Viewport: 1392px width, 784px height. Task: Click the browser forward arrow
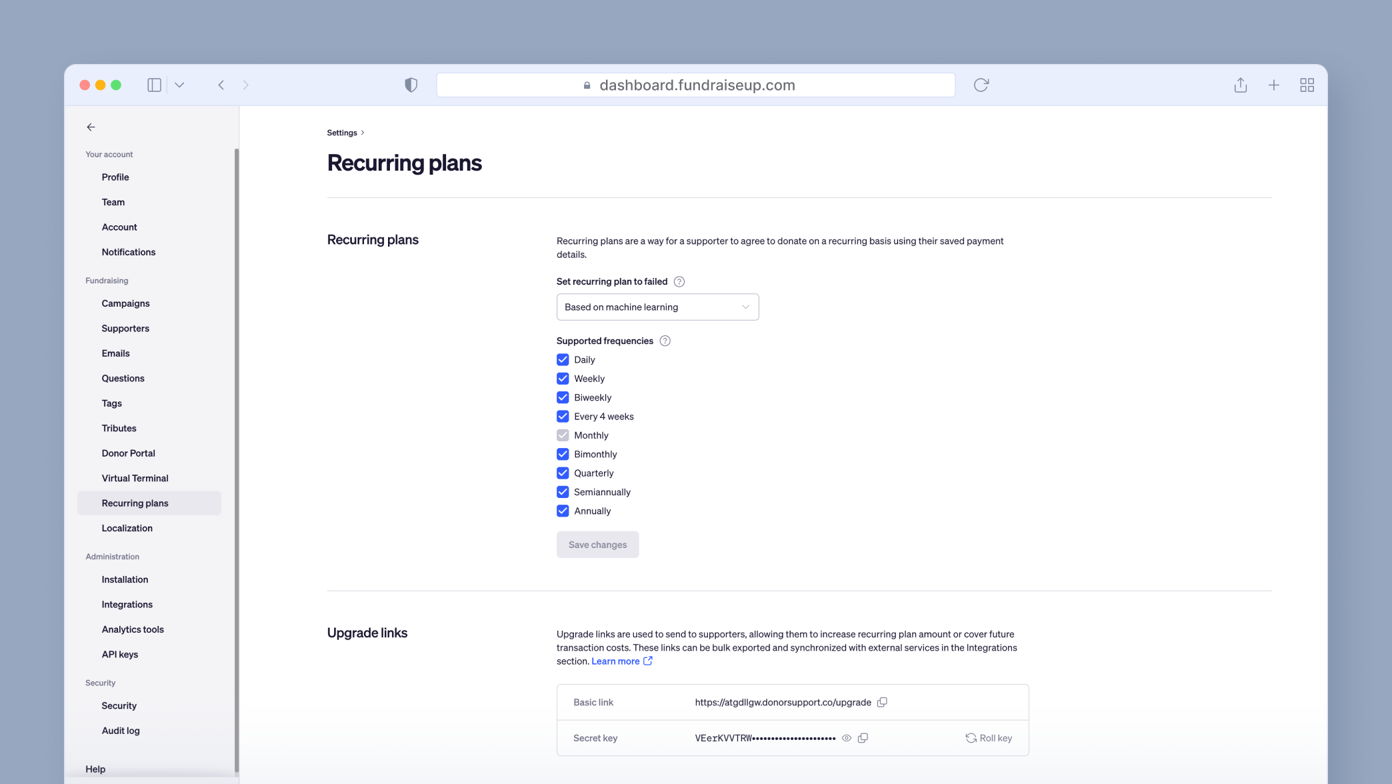coord(246,85)
